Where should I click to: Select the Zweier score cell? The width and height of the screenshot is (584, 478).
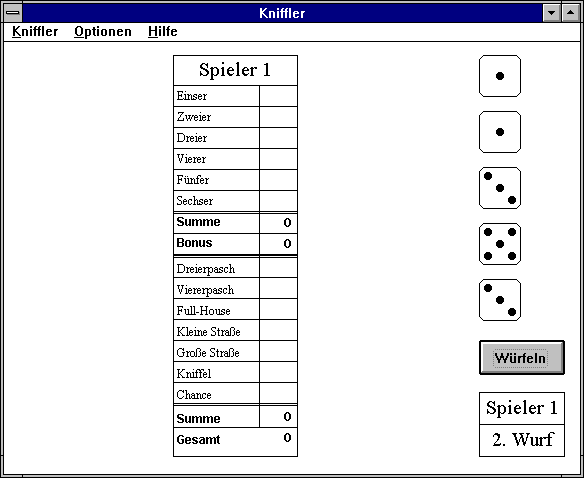coord(278,117)
